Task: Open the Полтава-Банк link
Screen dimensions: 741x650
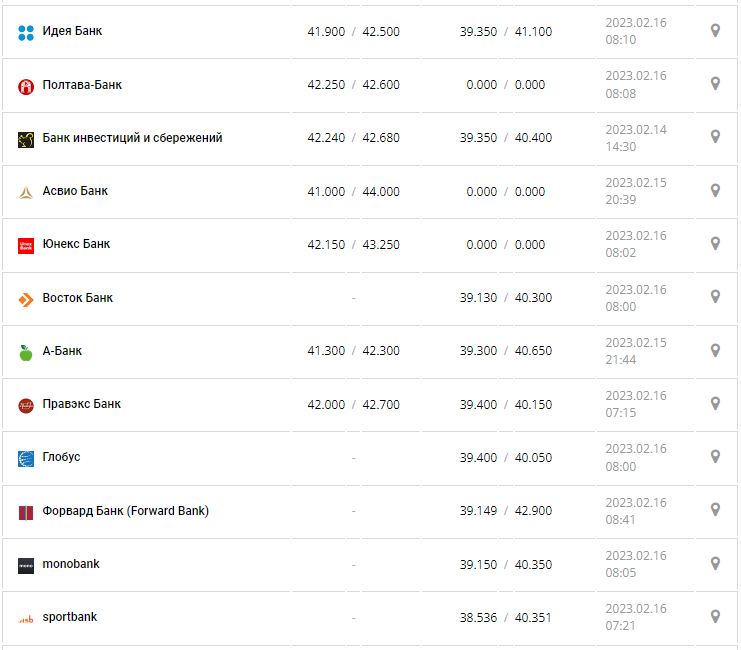Action: pos(82,85)
